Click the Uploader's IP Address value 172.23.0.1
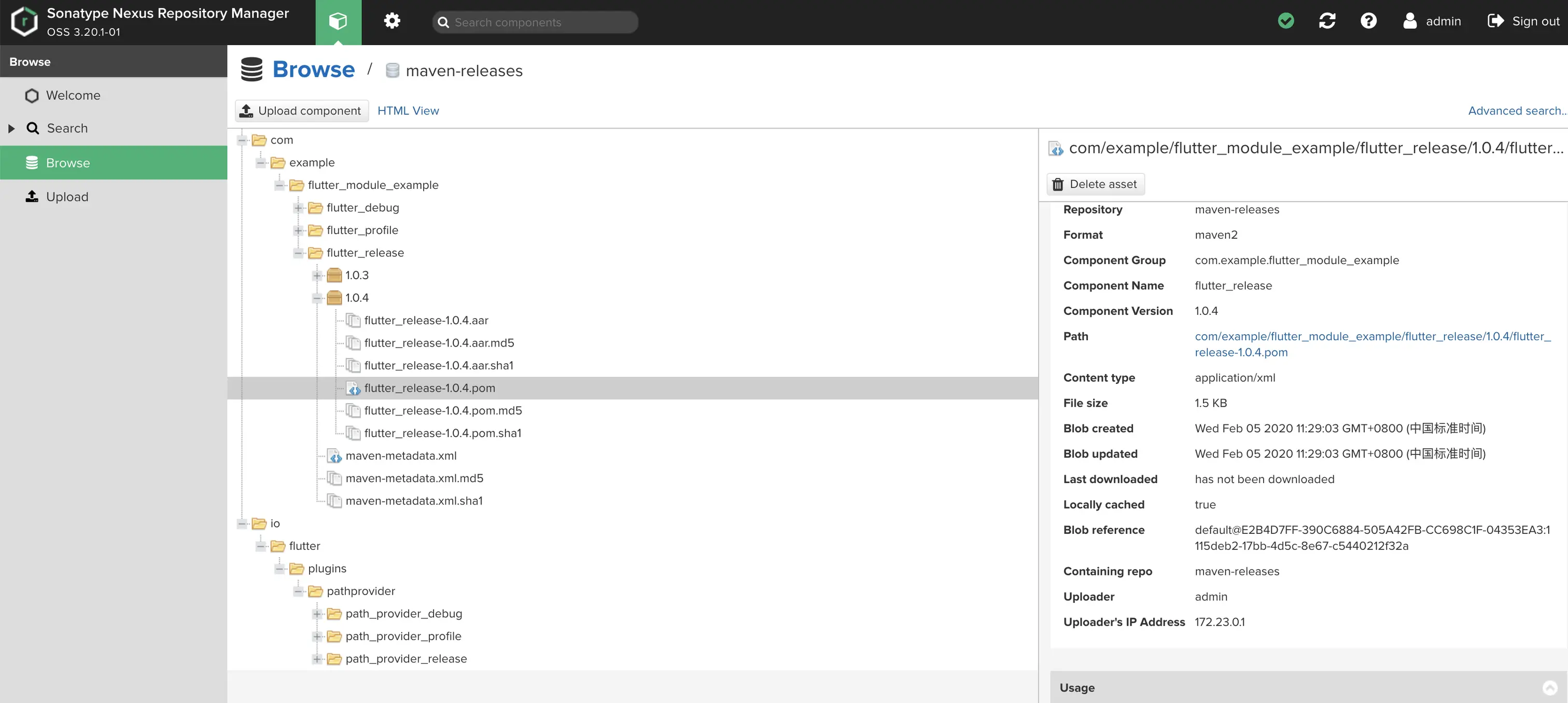 pyautogui.click(x=1219, y=622)
